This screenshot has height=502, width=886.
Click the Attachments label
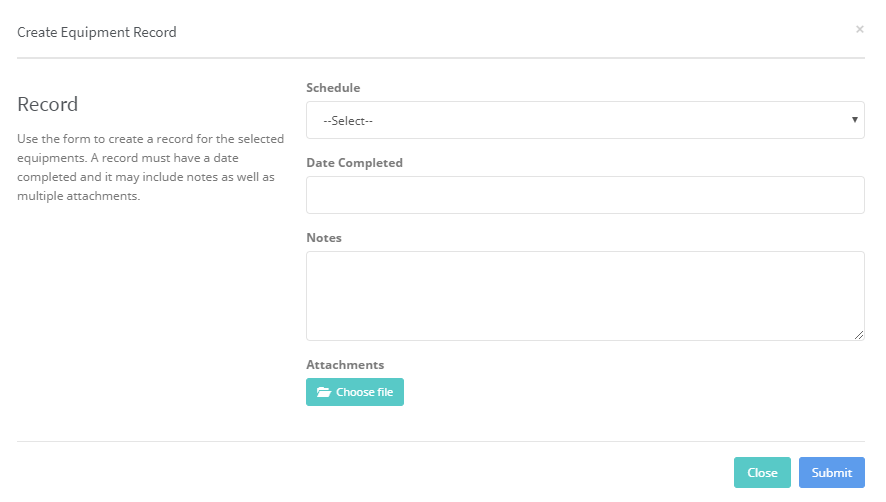pos(345,365)
